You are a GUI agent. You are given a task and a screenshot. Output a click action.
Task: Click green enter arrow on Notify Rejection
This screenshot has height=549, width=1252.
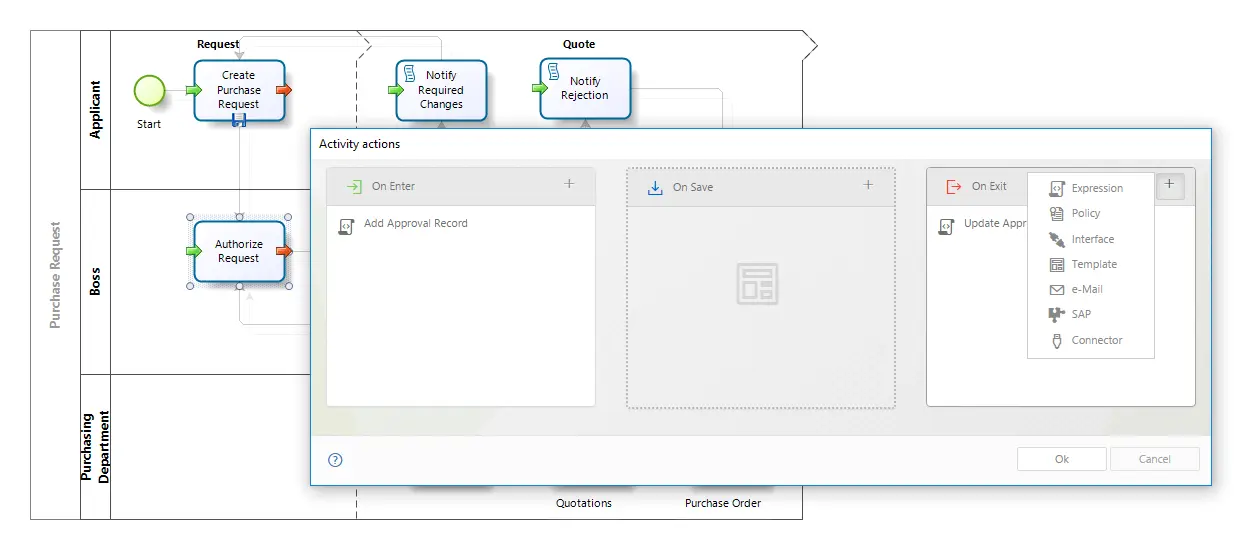click(x=540, y=88)
